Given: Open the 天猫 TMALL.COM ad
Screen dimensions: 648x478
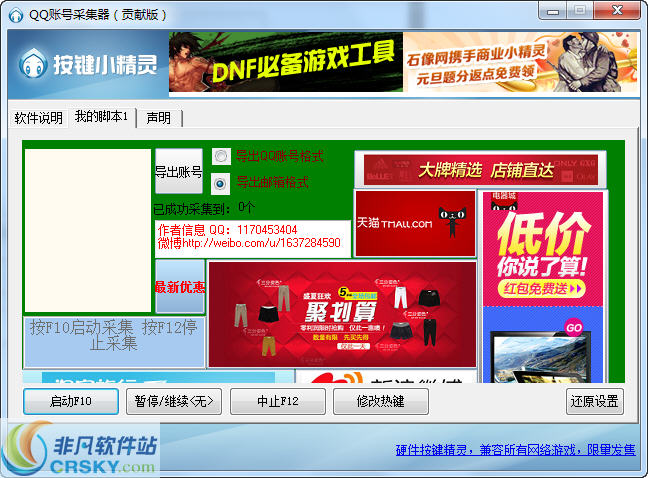Looking at the screenshot, I should pyautogui.click(x=416, y=224).
